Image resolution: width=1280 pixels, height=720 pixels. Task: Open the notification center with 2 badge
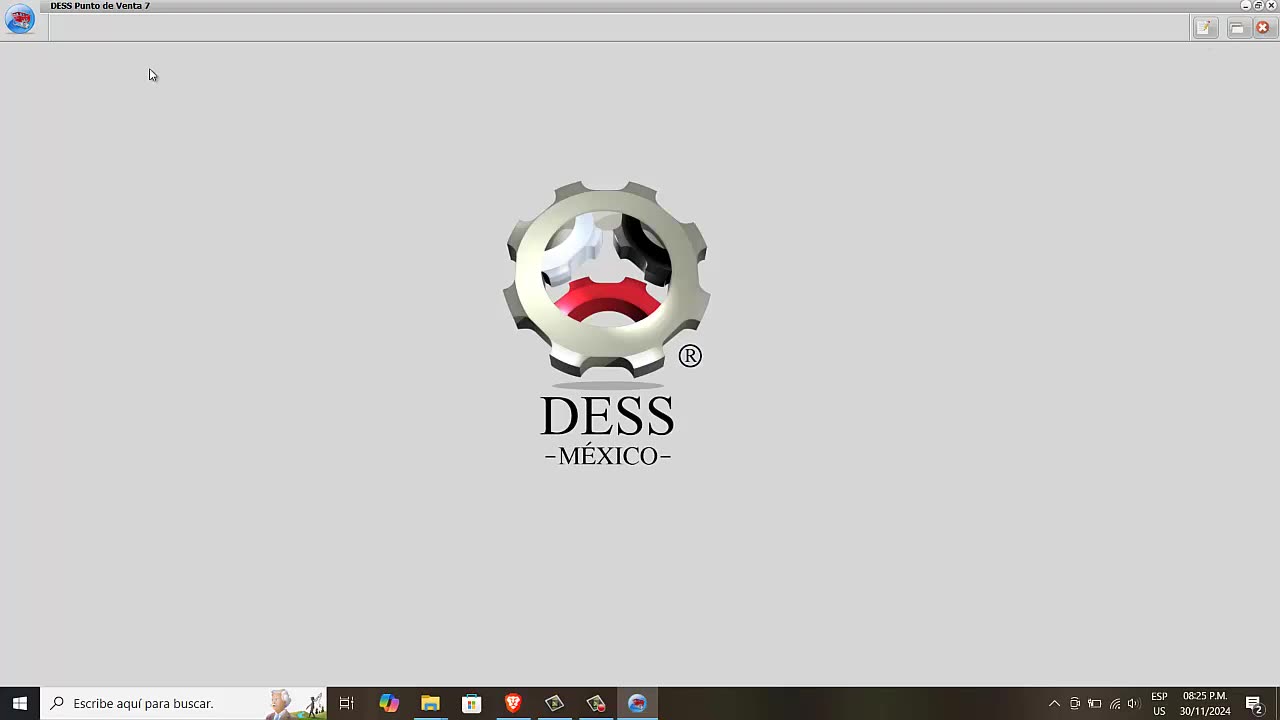coord(1254,704)
